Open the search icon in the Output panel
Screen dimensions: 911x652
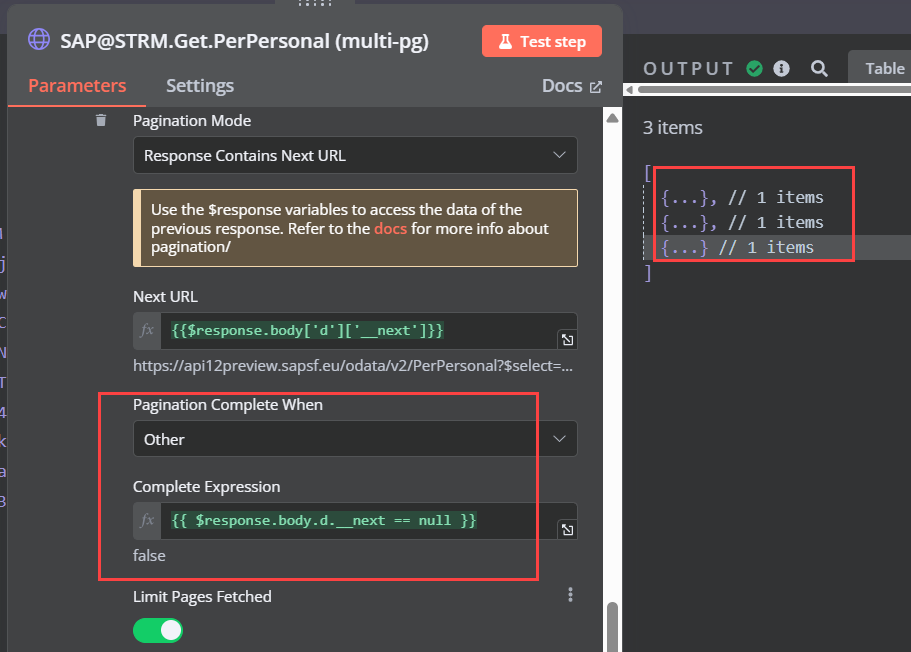(x=819, y=68)
